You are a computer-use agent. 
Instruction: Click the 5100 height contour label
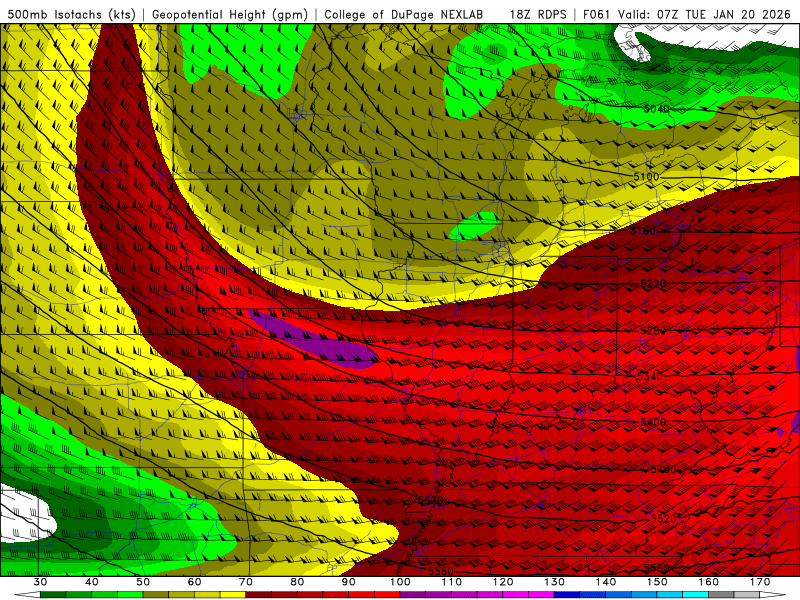click(x=646, y=177)
